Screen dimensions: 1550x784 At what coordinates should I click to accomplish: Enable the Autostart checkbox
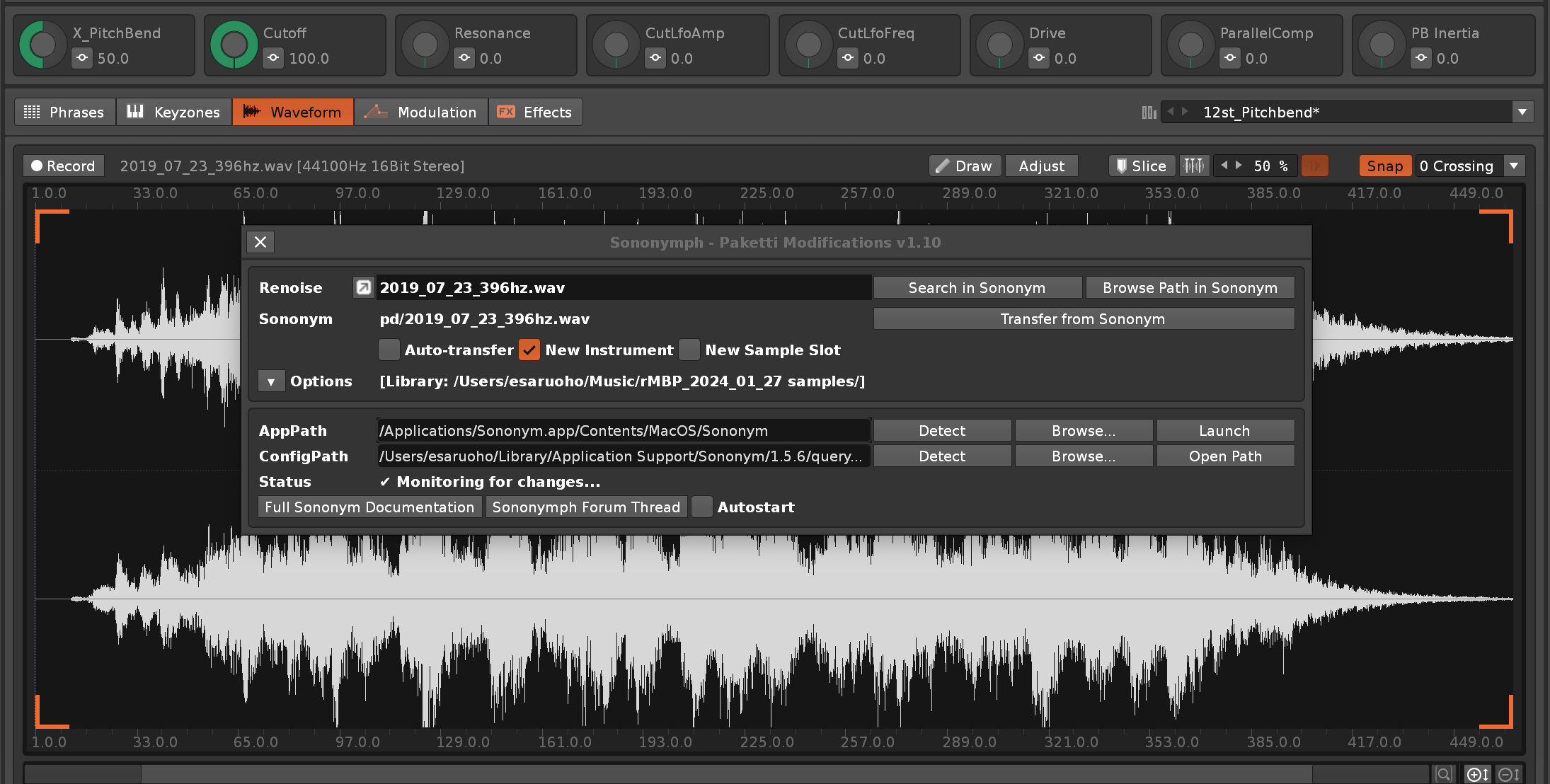[702, 507]
